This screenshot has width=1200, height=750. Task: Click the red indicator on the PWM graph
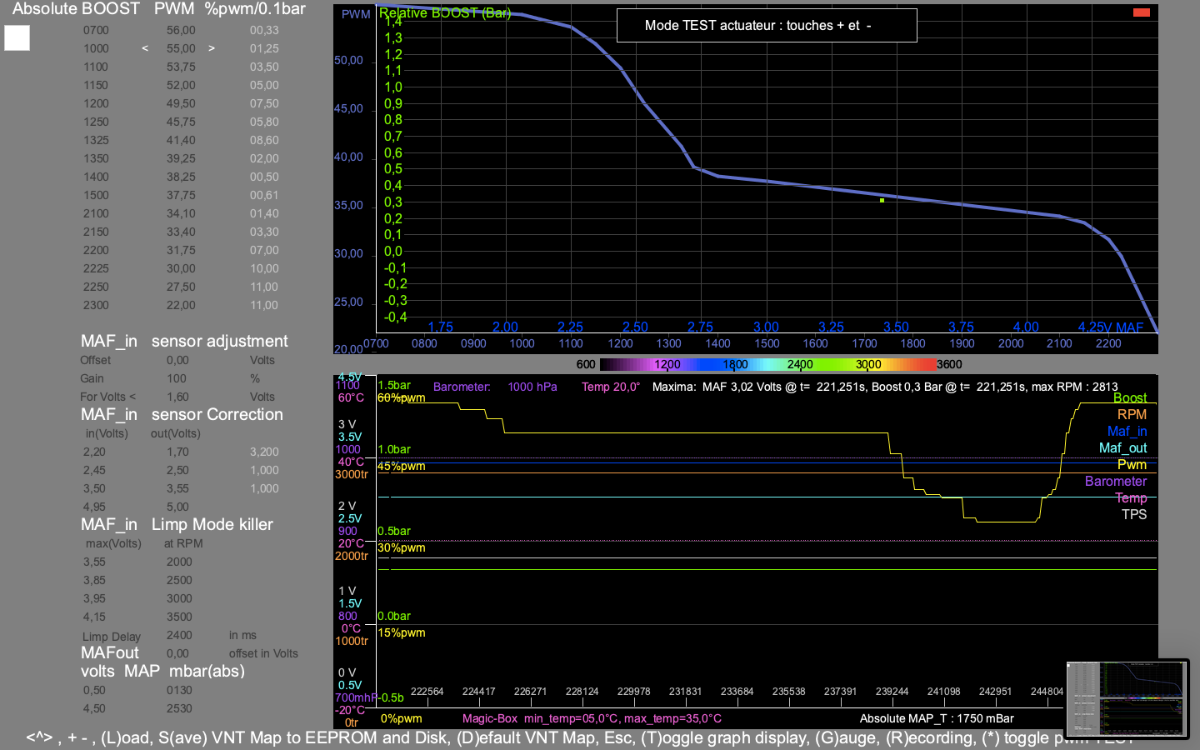tap(1141, 13)
